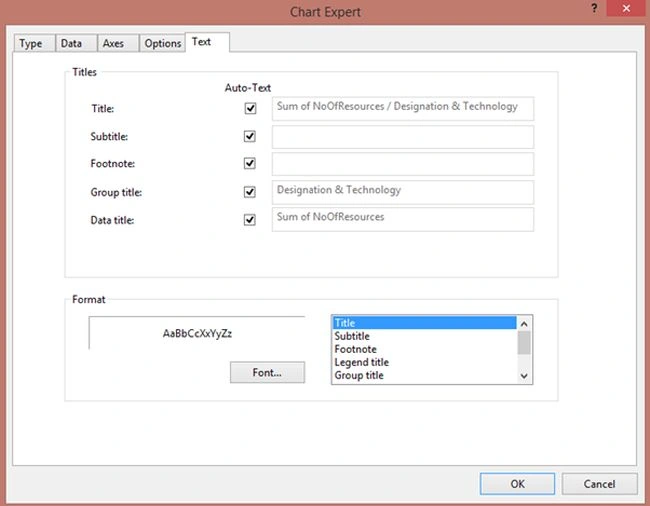
Task: Click the format list scroll down arrow
Action: [524, 376]
